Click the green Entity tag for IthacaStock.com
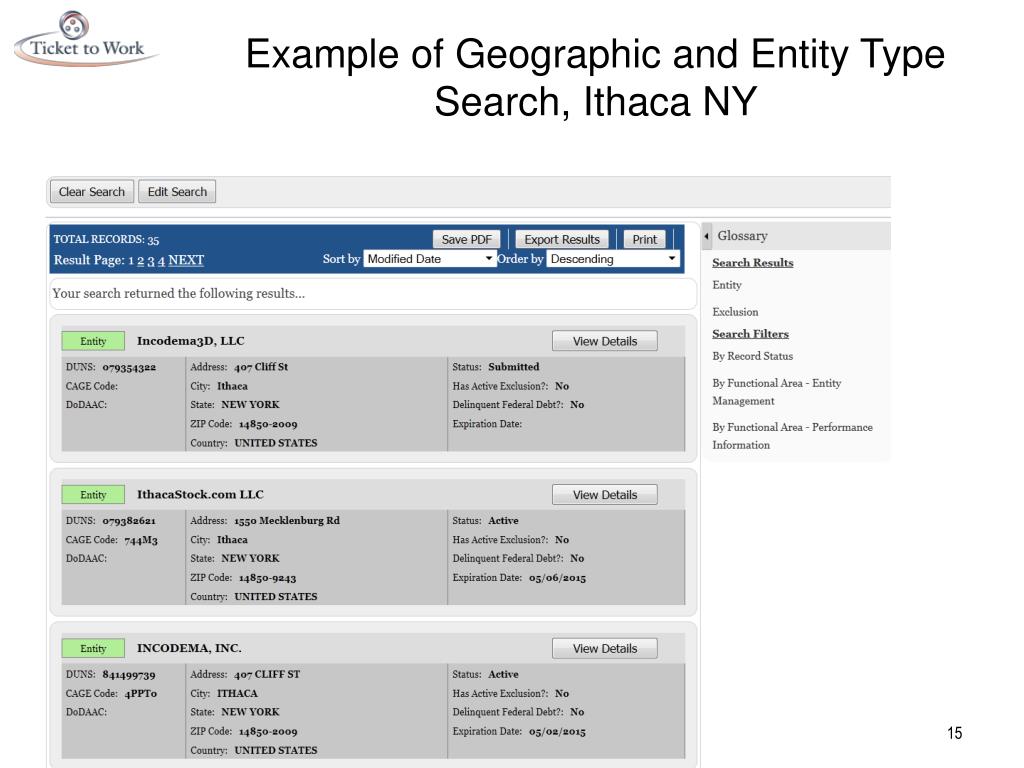Screen dimensions: 1024x768 (93, 495)
